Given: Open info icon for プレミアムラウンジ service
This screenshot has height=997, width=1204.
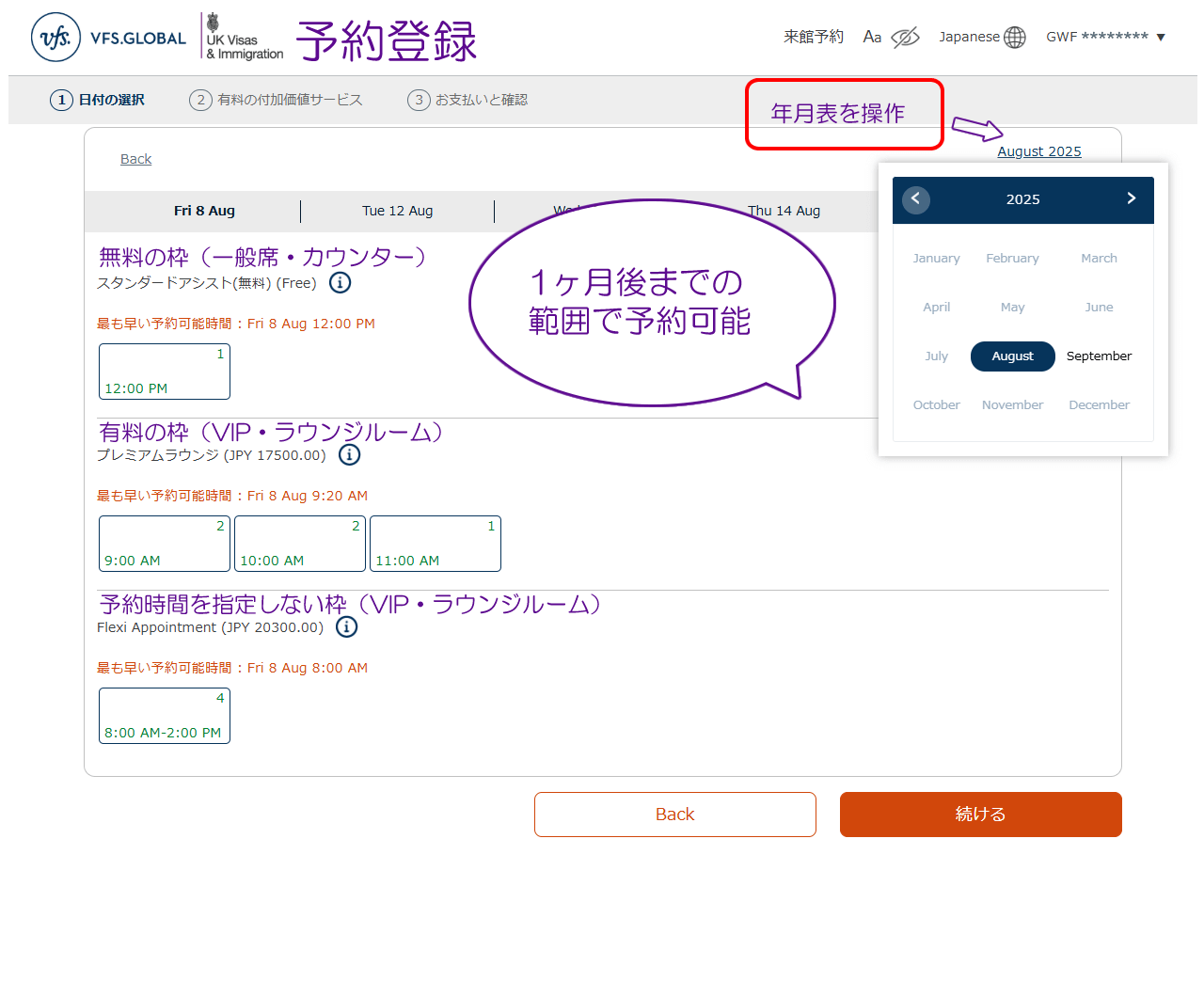Looking at the screenshot, I should click(349, 455).
